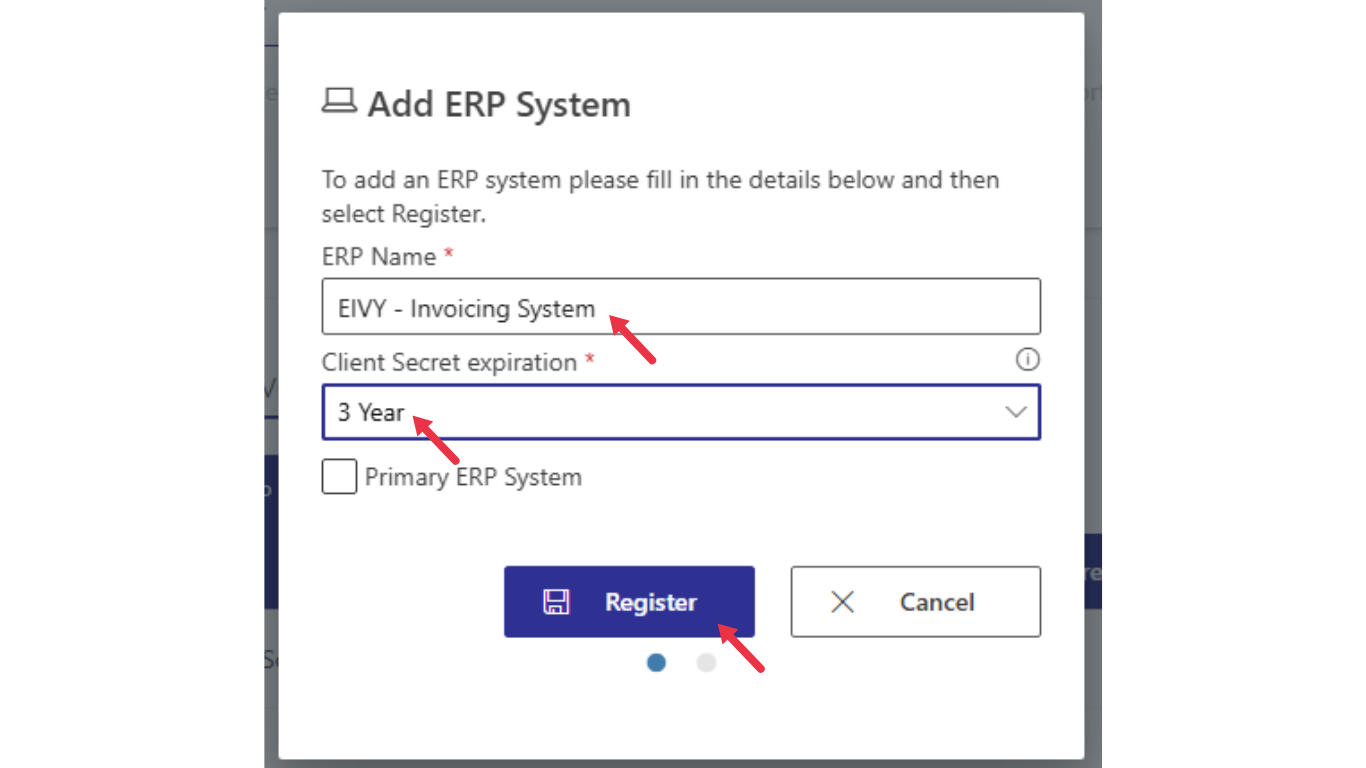Click the Primary ERP System label text
The height and width of the screenshot is (768, 1366).
pyautogui.click(x=473, y=477)
